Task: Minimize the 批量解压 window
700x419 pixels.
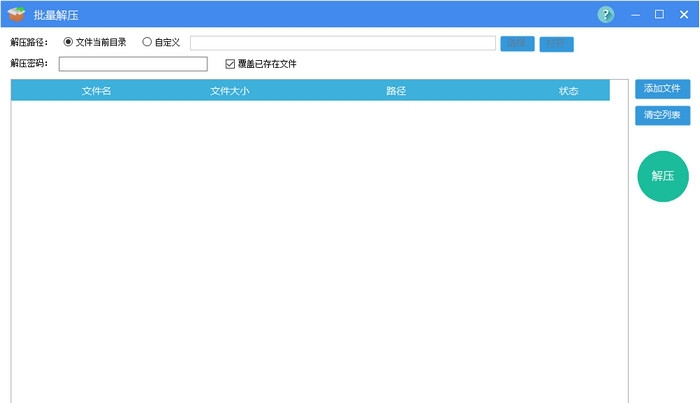Action: [x=636, y=14]
